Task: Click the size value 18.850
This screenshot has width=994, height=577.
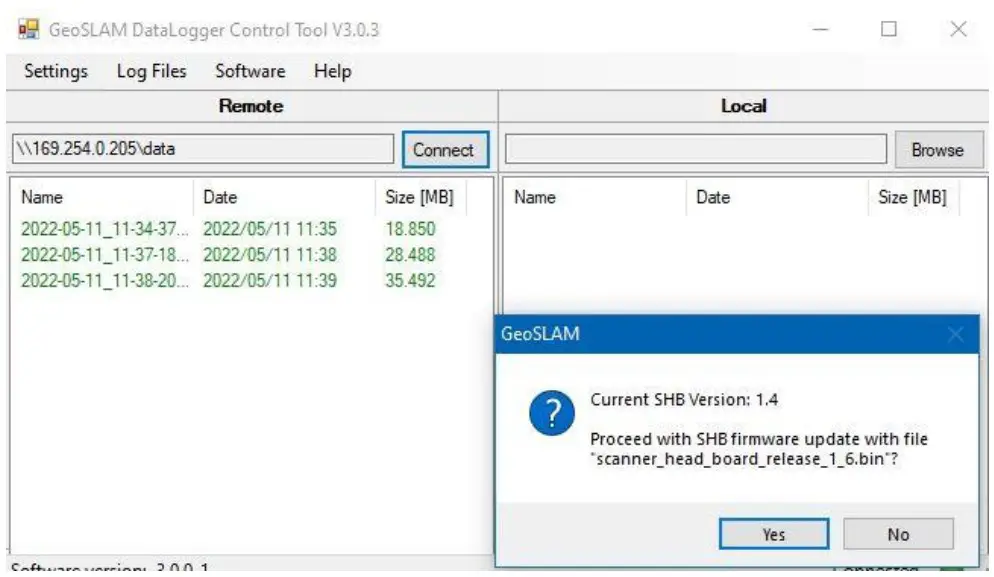Action: 410,229
